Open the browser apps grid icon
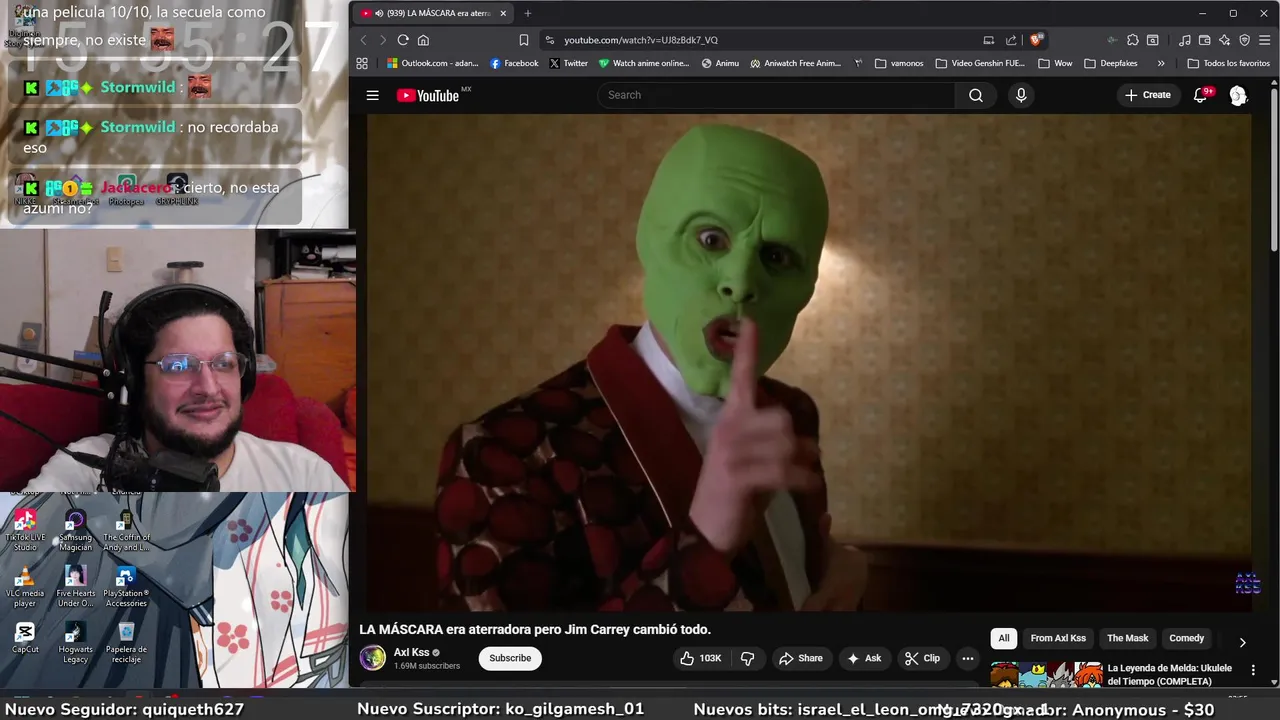This screenshot has width=1280, height=720. [362, 63]
